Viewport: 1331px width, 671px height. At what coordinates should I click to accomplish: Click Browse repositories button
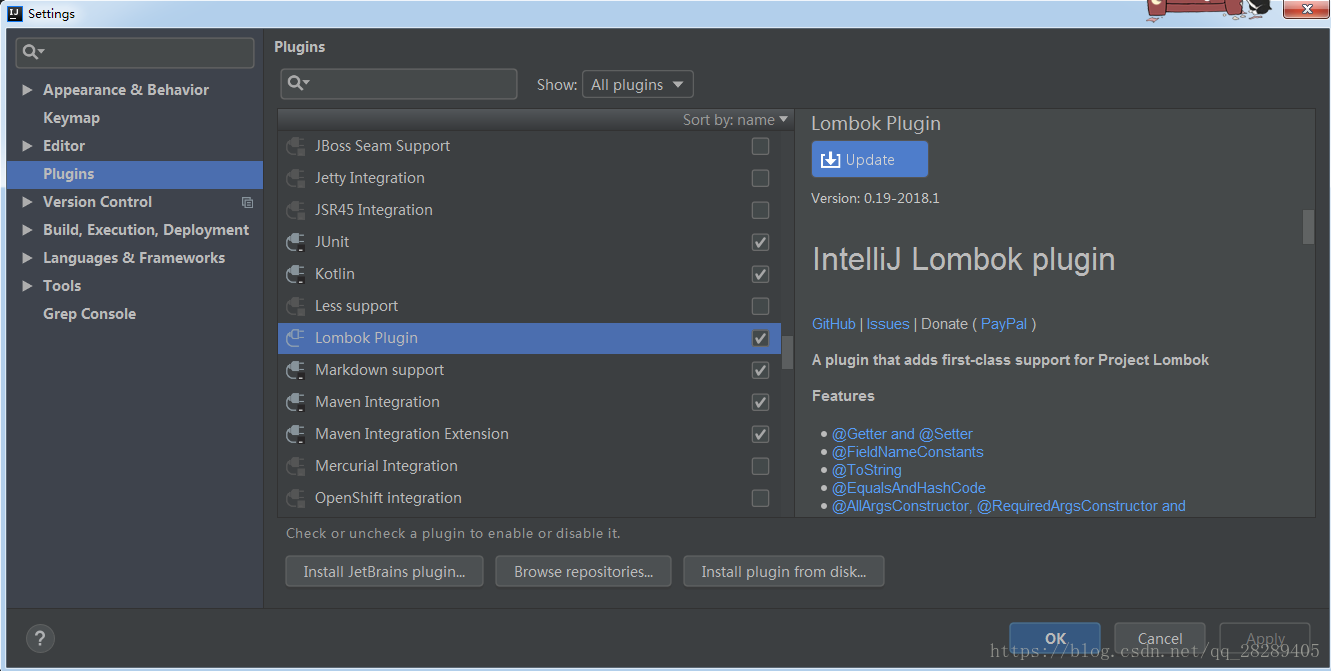point(583,572)
